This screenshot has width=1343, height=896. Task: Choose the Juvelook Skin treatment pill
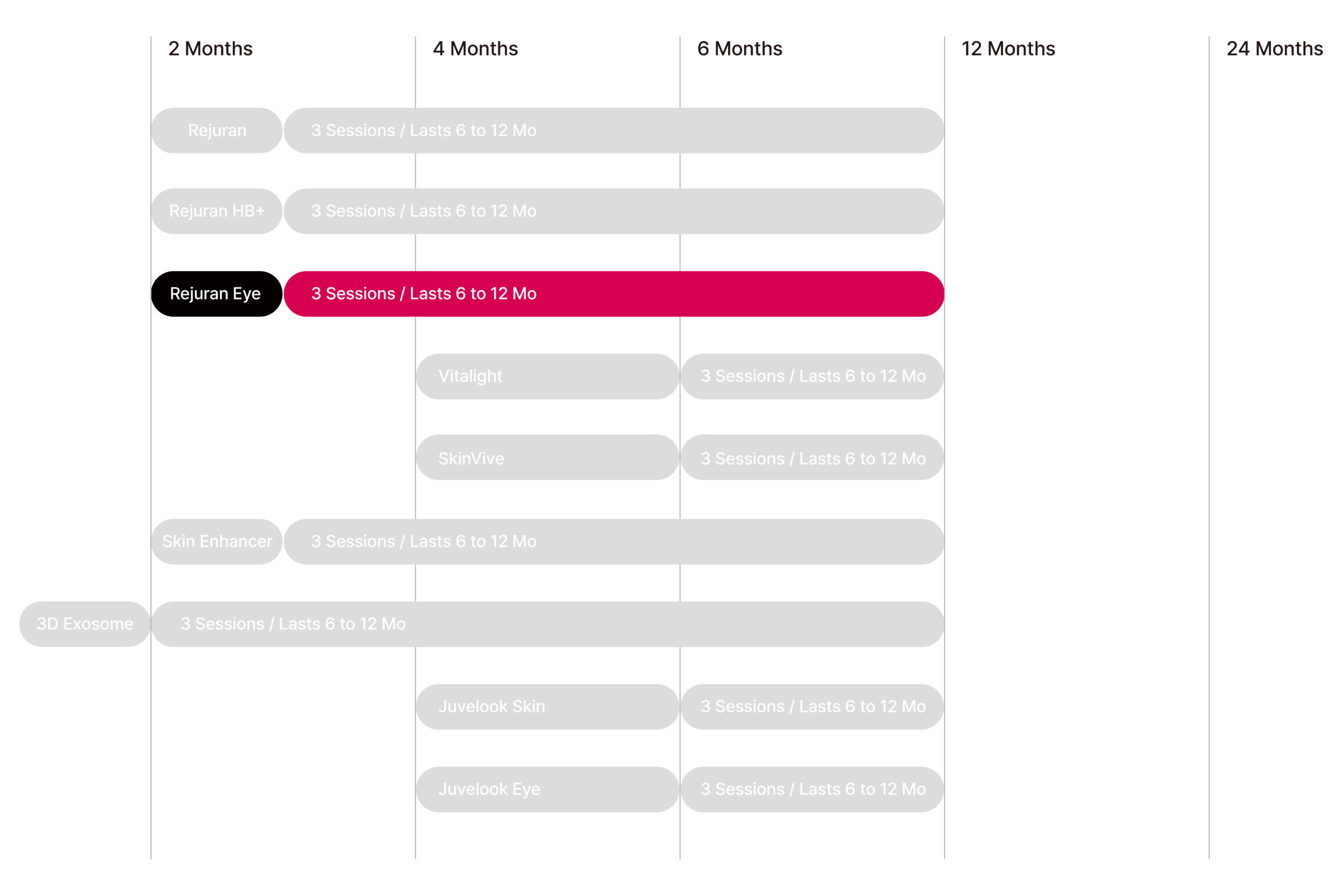[x=548, y=706]
